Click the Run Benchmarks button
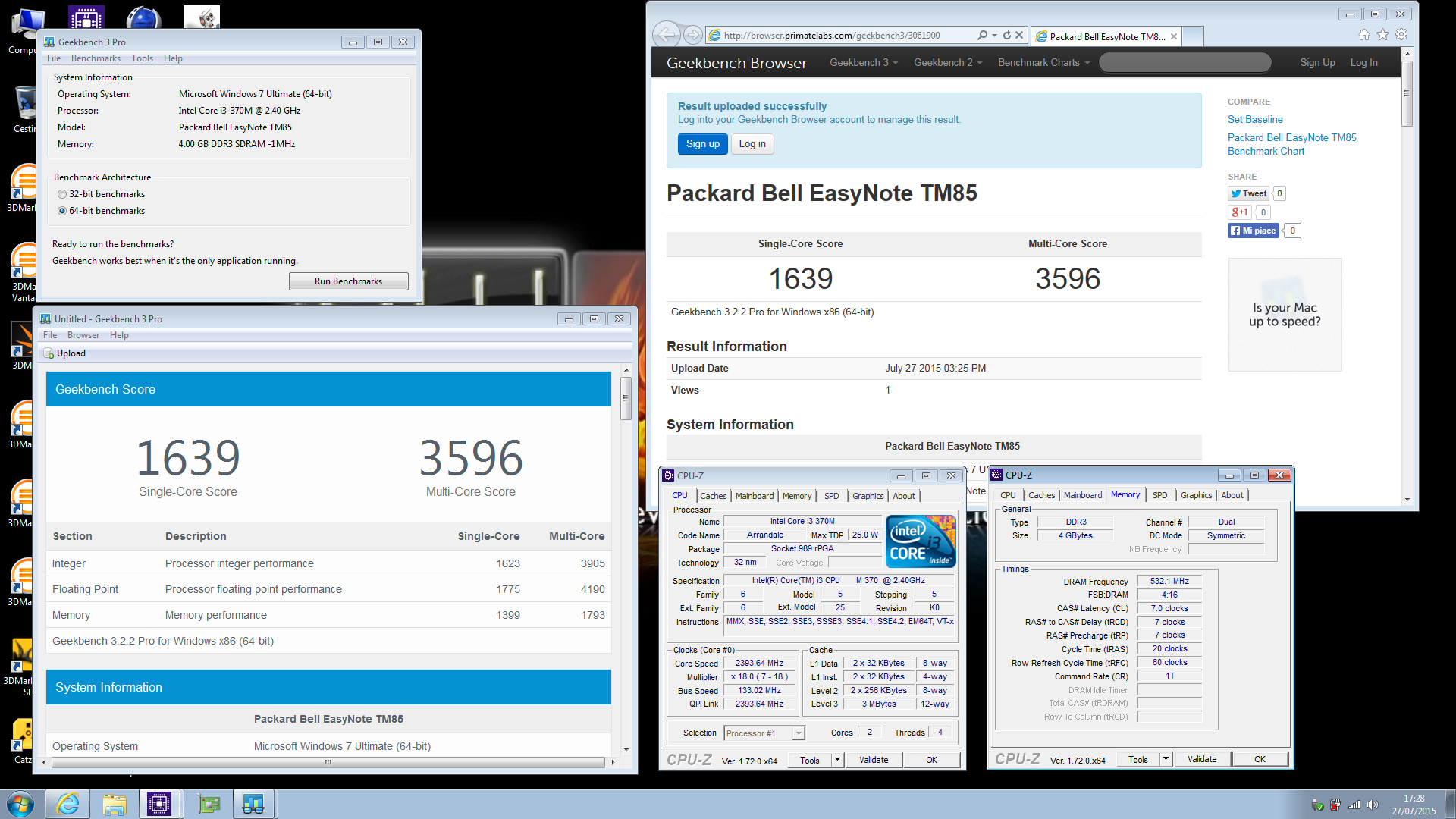The height and width of the screenshot is (819, 1456). (349, 281)
